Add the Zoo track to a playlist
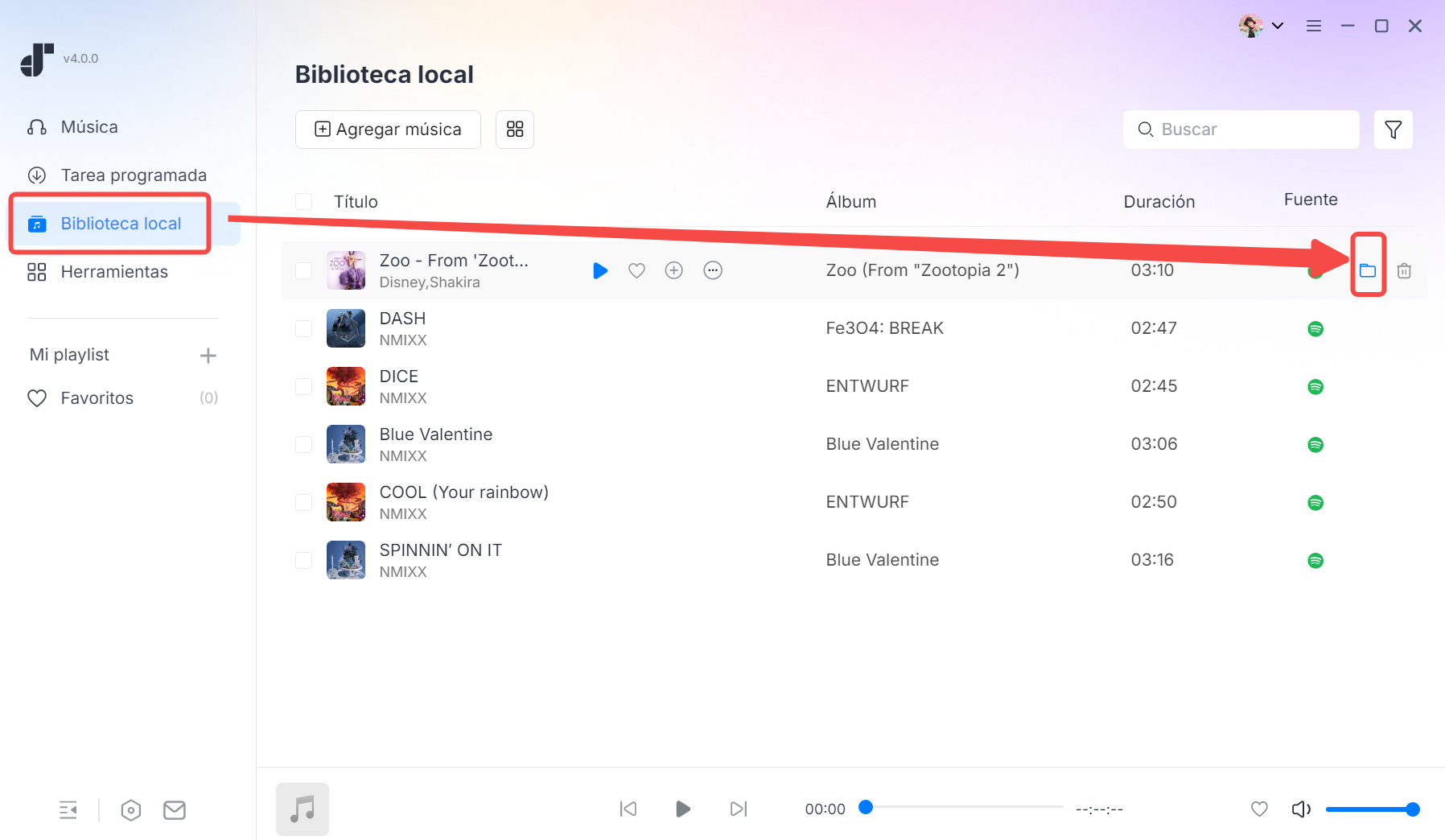Viewport: 1445px width, 840px height. 674,271
